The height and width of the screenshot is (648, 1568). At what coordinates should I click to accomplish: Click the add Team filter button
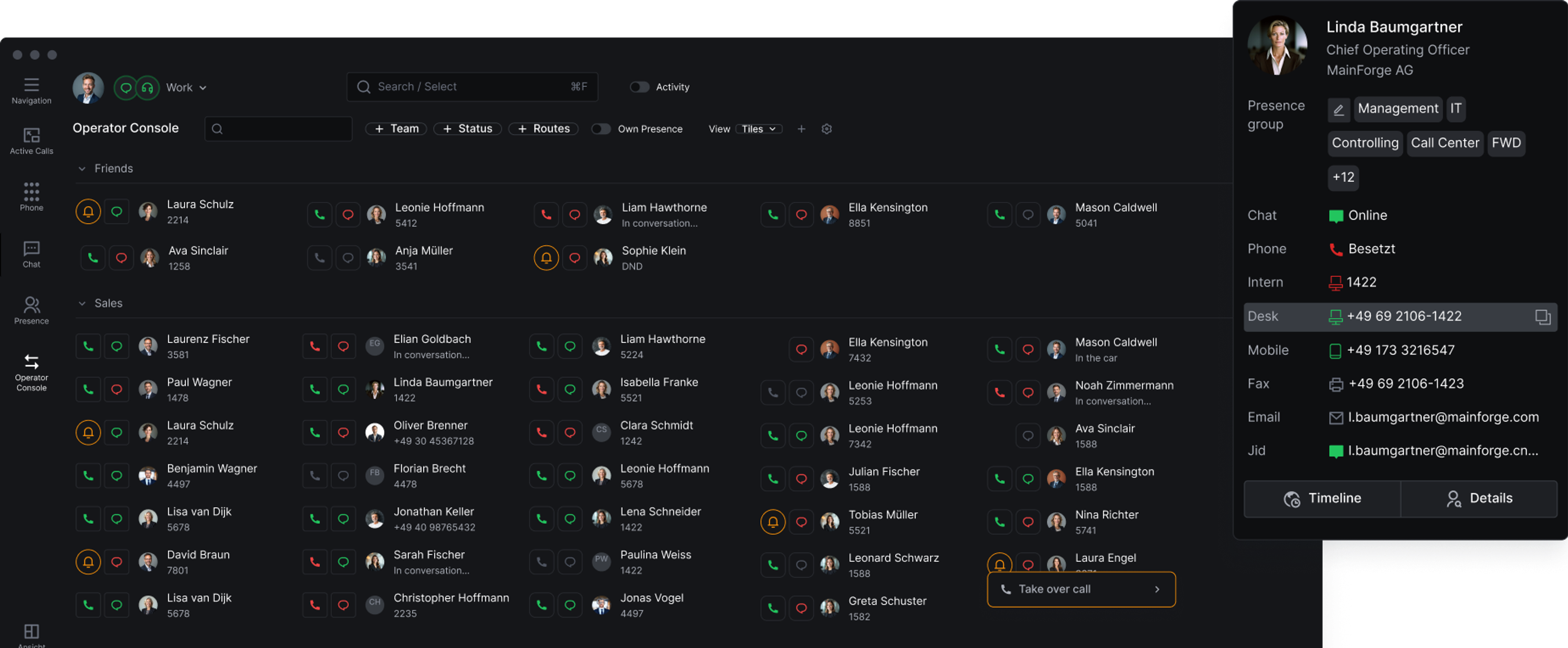396,129
